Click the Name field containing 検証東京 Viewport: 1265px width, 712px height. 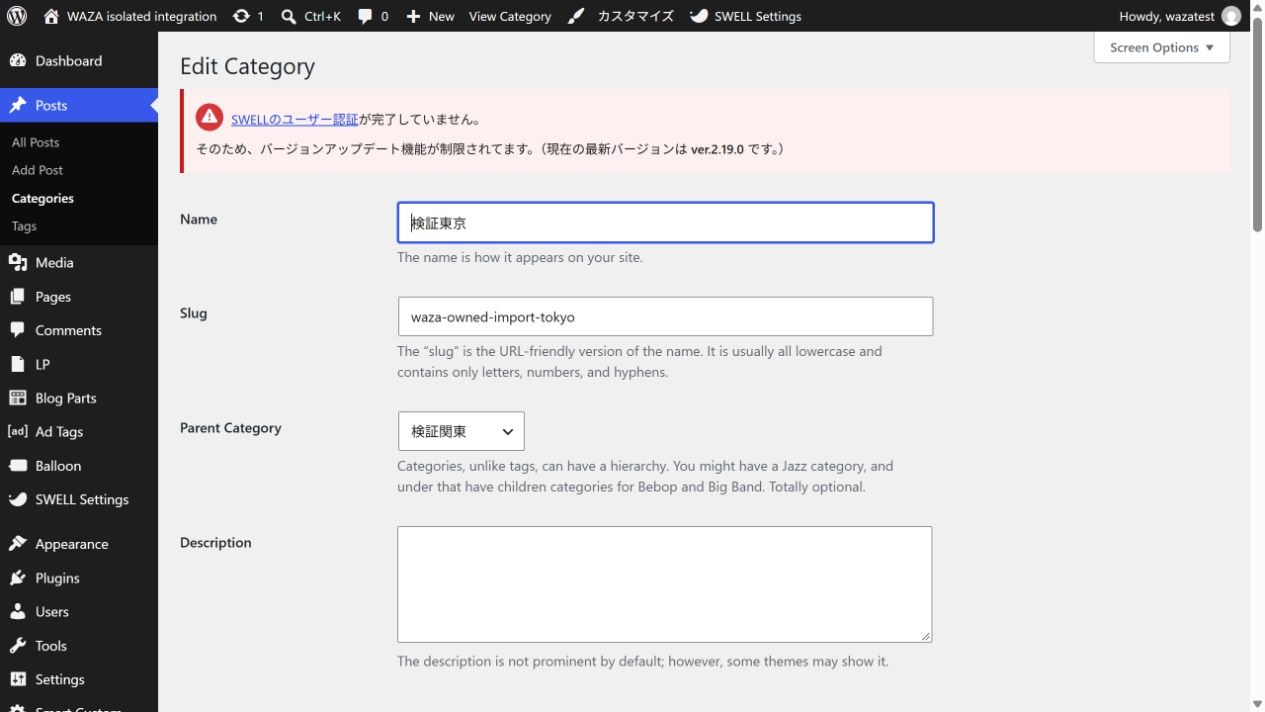(666, 223)
